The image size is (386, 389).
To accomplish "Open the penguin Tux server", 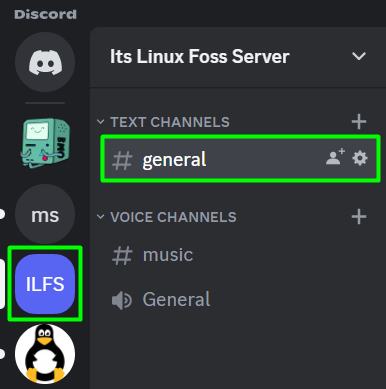I will pyautogui.click(x=45, y=354).
